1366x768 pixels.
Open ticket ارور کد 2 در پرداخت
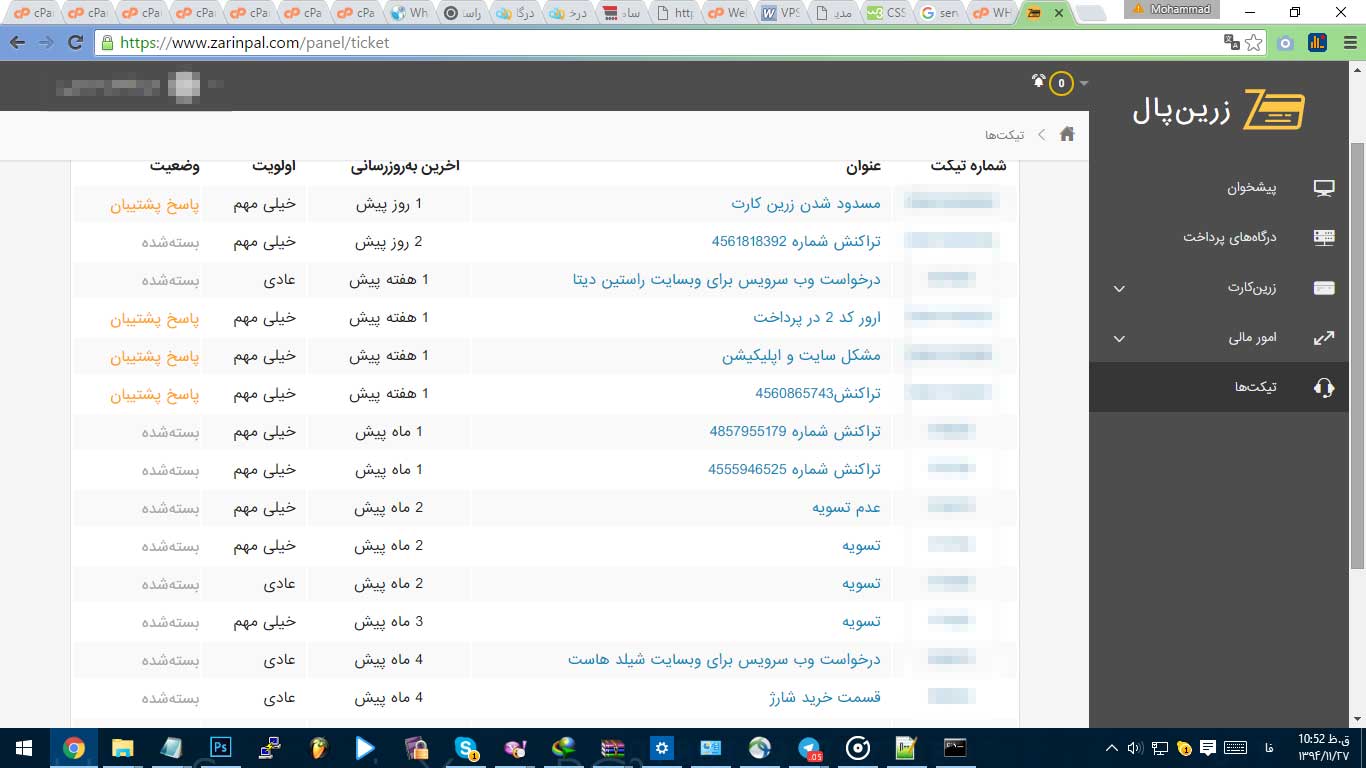817,317
